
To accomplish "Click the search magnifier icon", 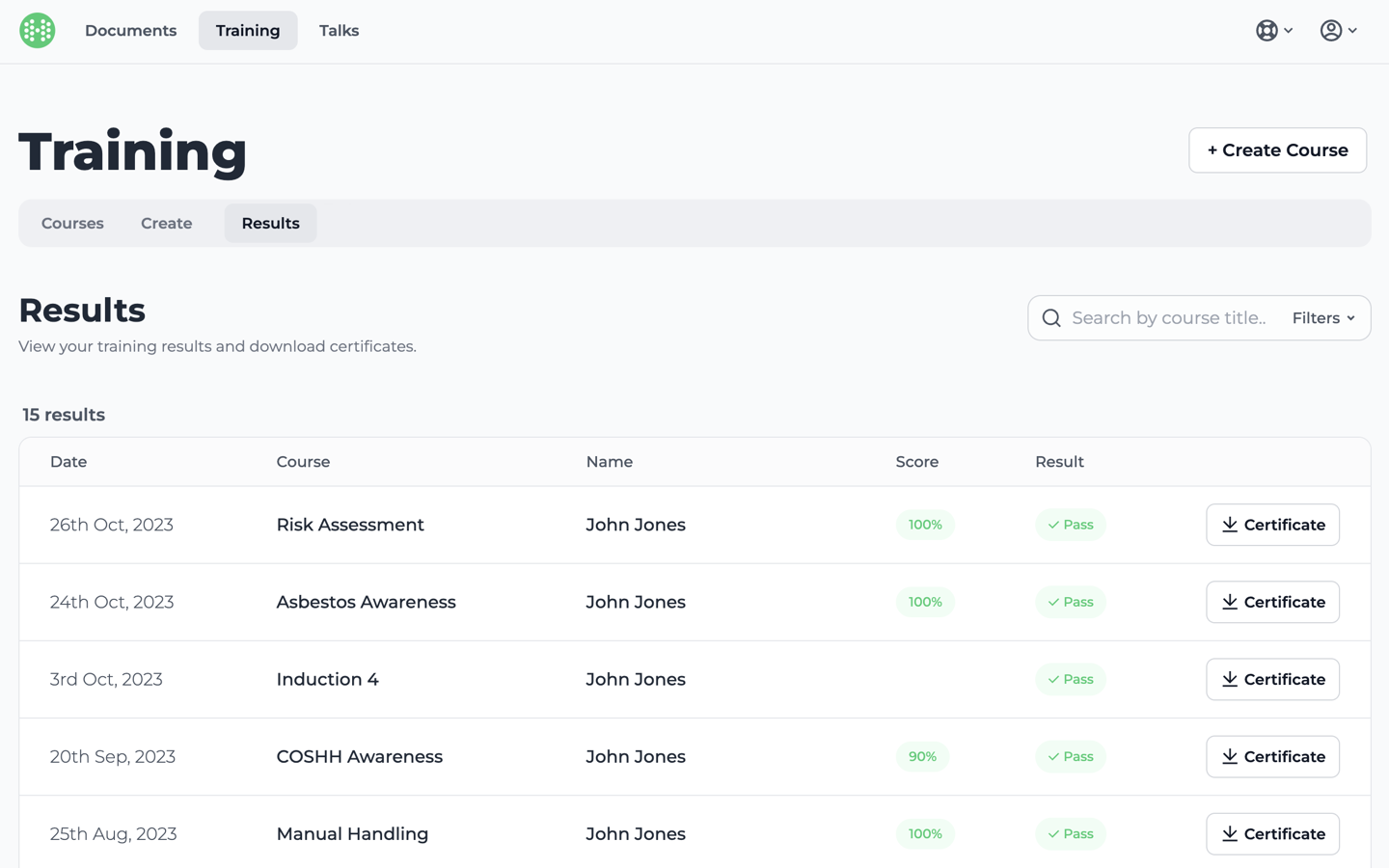I will [x=1051, y=318].
